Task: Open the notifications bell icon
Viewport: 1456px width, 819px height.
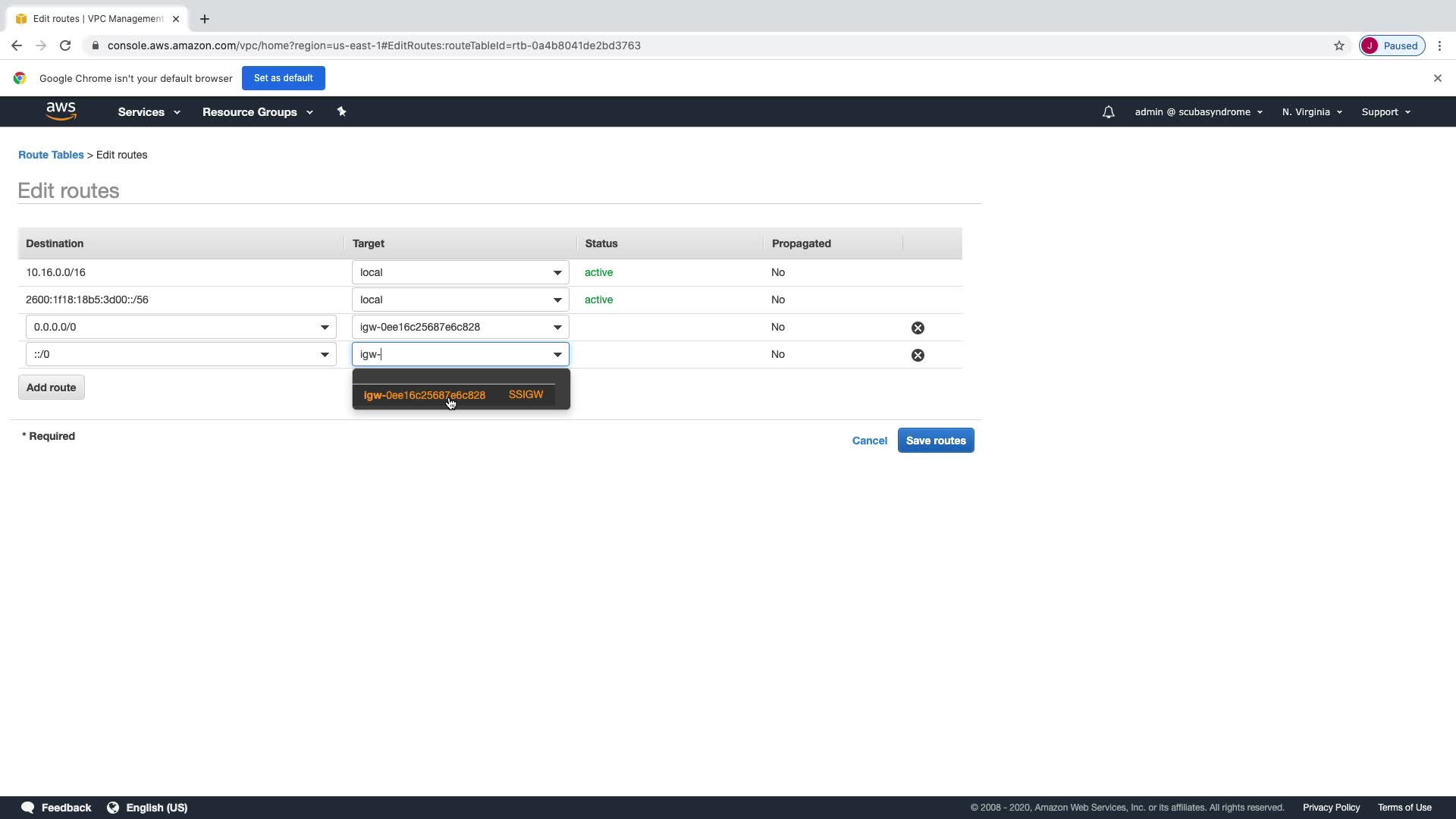Action: [1108, 112]
